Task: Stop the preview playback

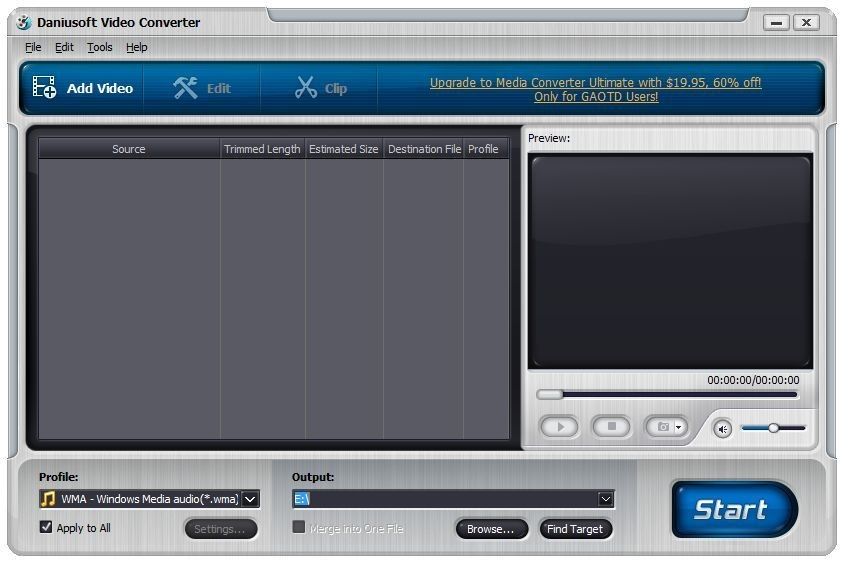Action: tap(611, 427)
